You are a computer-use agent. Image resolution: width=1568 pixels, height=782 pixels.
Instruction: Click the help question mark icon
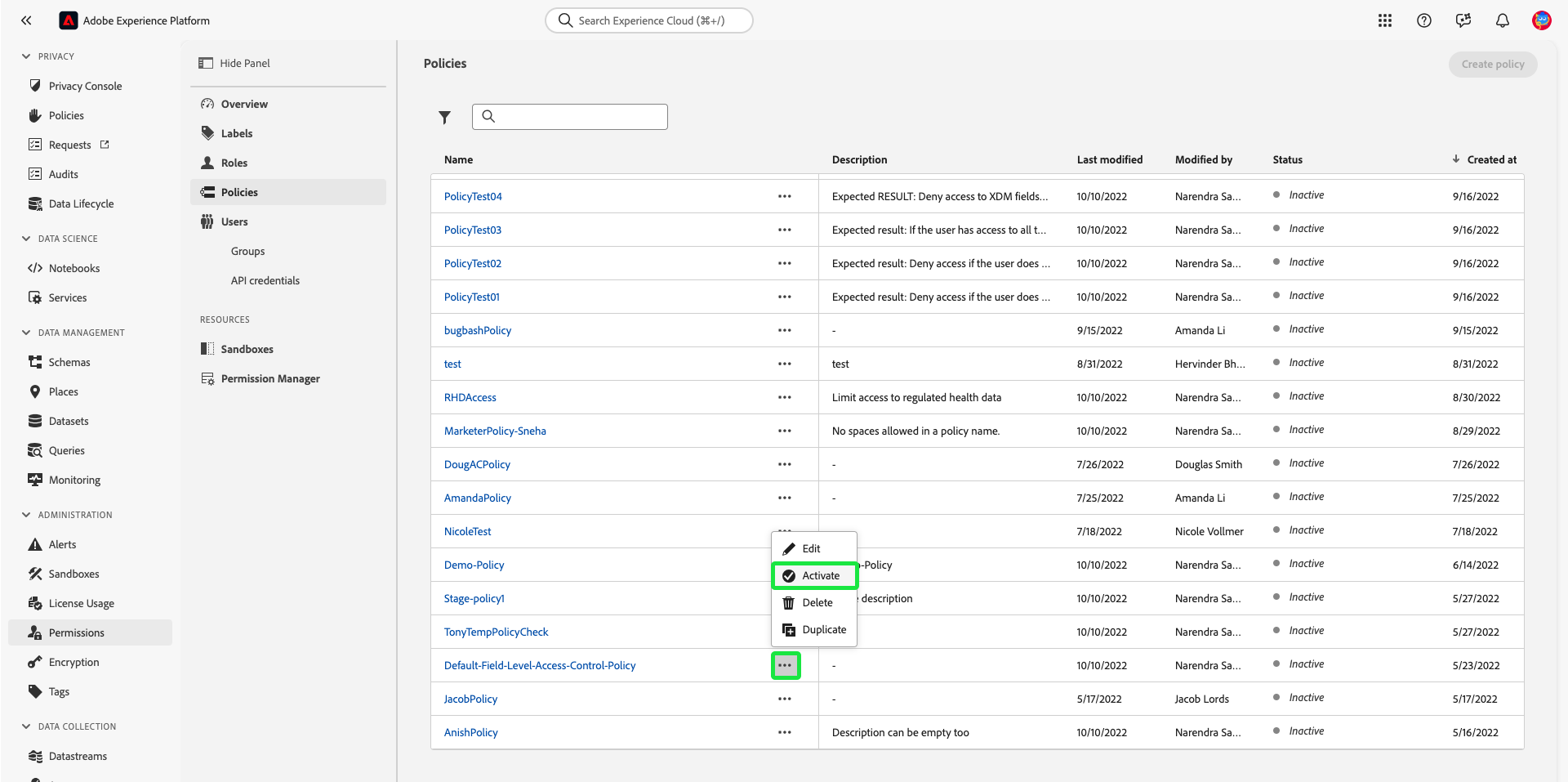click(x=1424, y=20)
